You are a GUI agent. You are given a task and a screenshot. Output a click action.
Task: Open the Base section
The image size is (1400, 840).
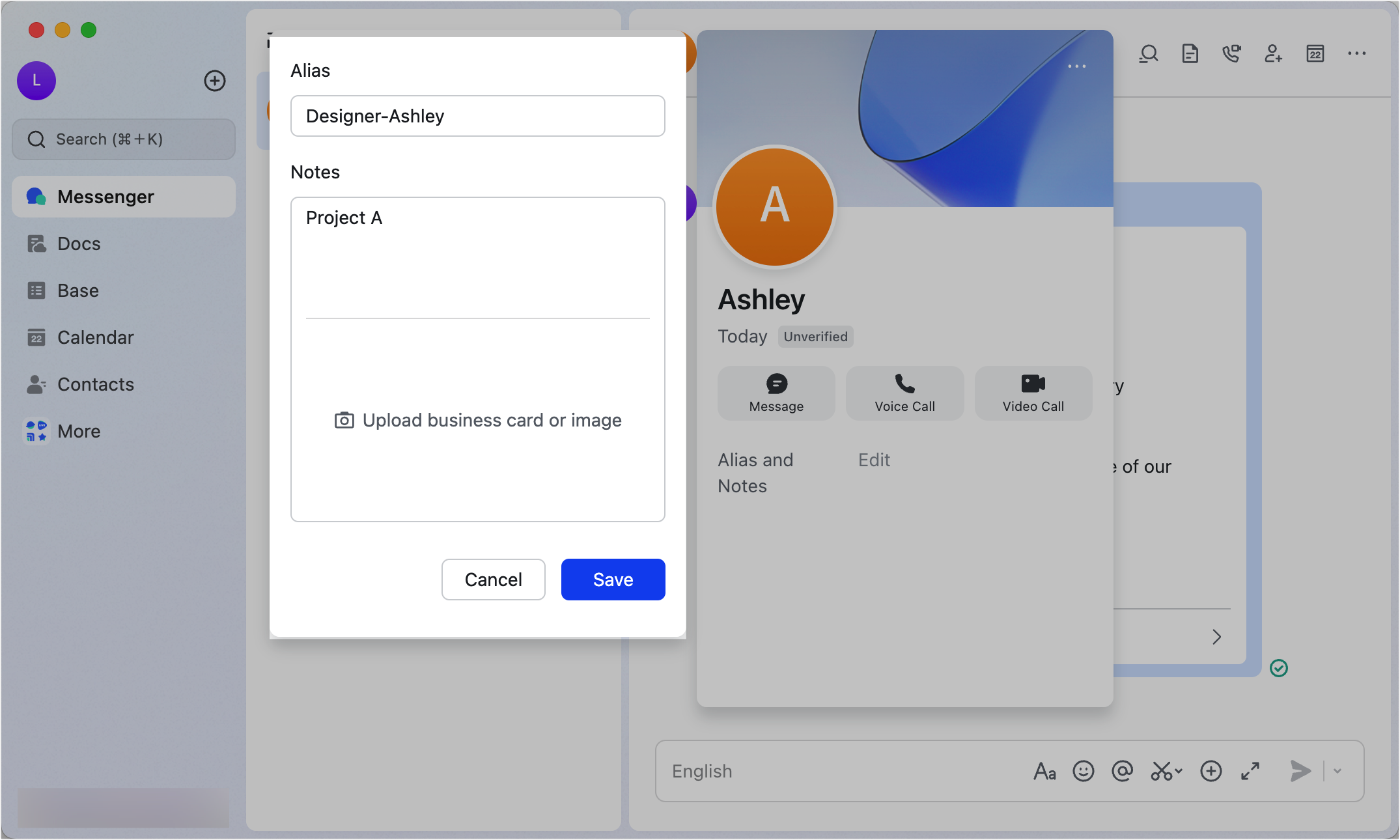point(77,290)
